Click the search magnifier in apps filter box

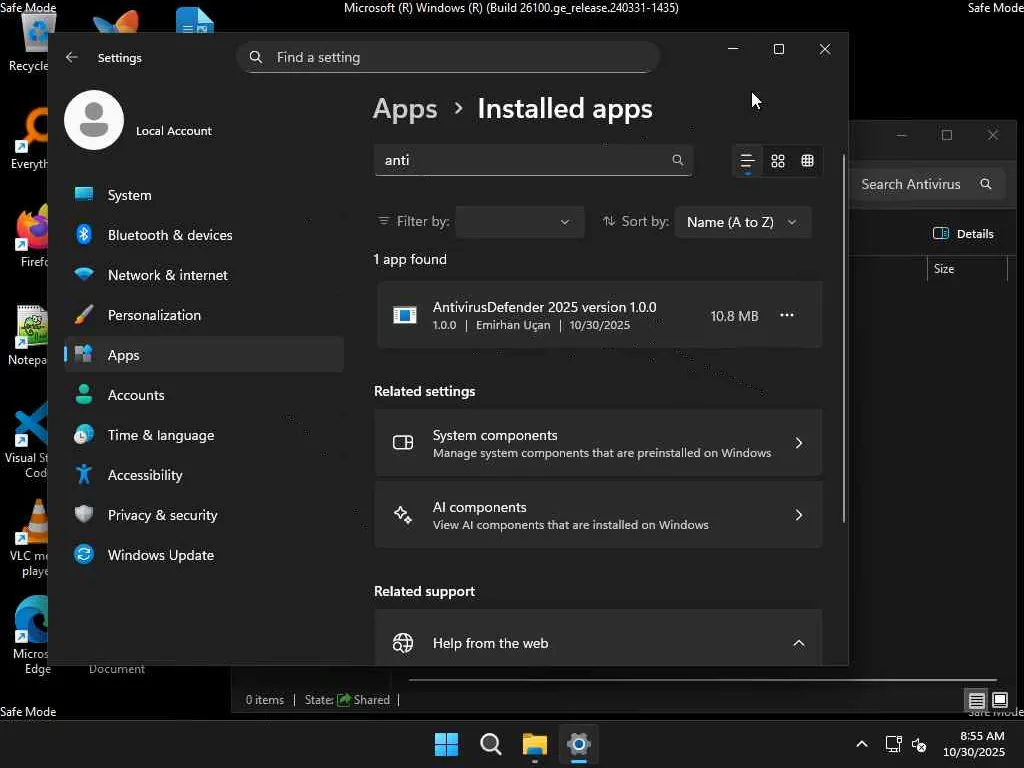[677, 160]
